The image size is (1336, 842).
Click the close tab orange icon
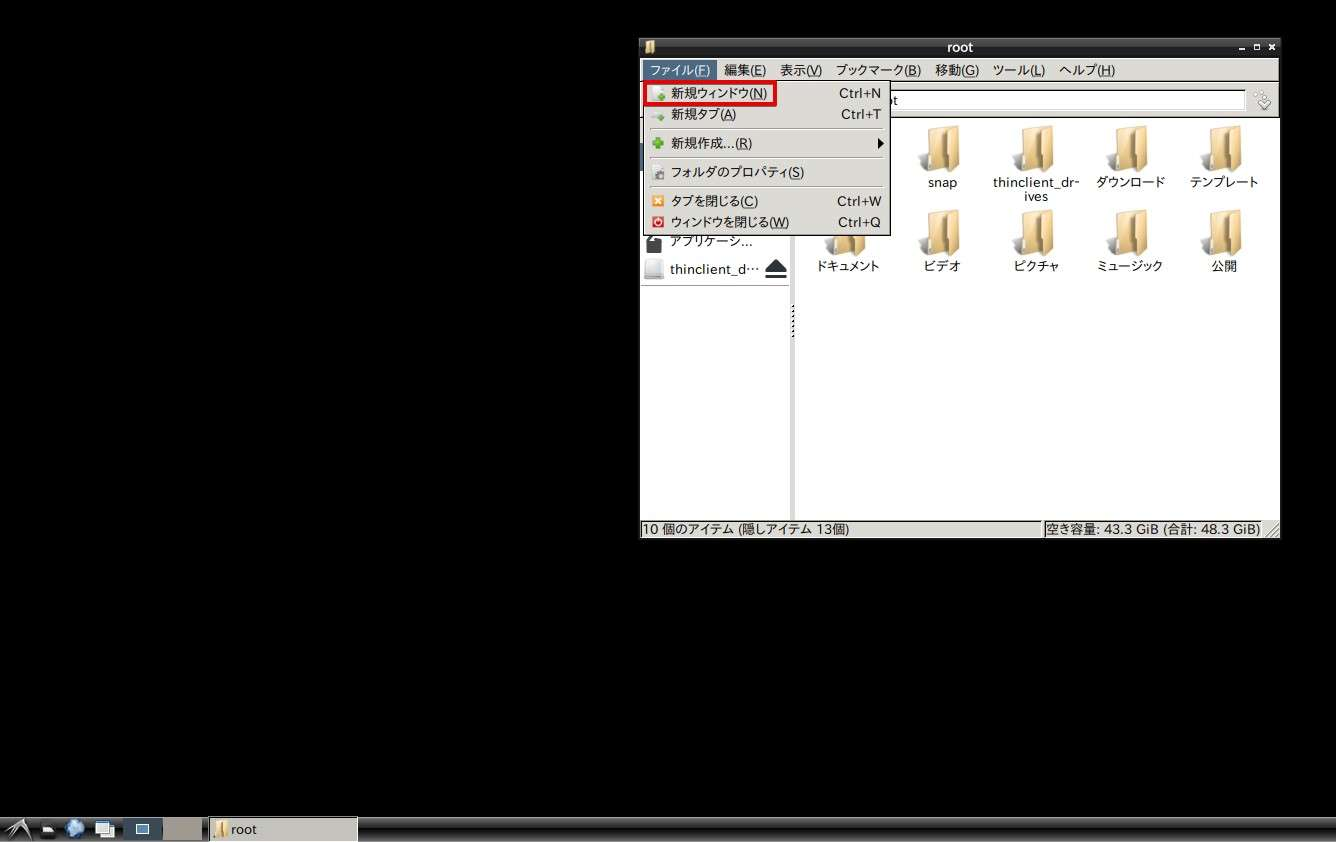coord(658,201)
